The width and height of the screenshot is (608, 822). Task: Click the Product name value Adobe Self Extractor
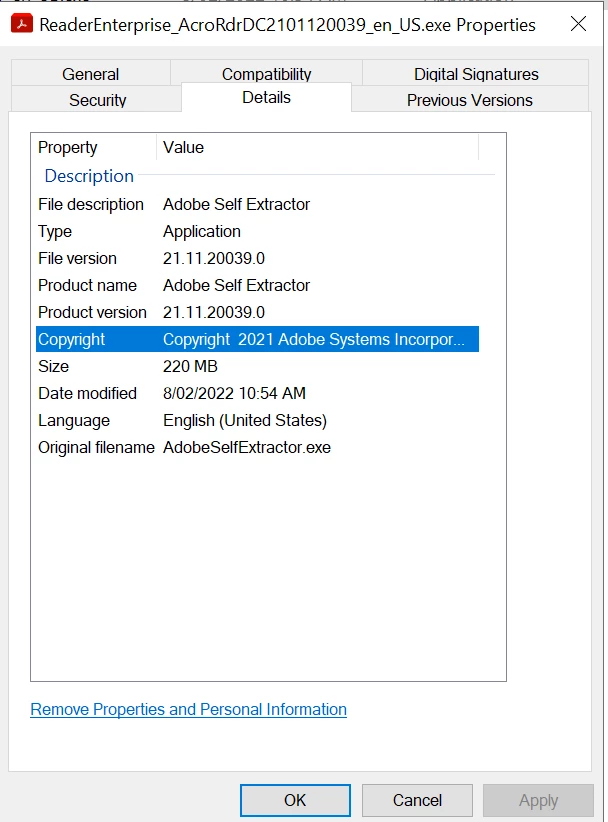coord(236,285)
